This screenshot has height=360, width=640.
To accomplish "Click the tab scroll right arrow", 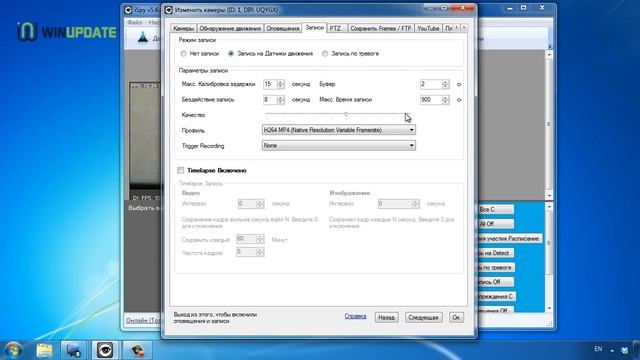I will [x=464, y=28].
